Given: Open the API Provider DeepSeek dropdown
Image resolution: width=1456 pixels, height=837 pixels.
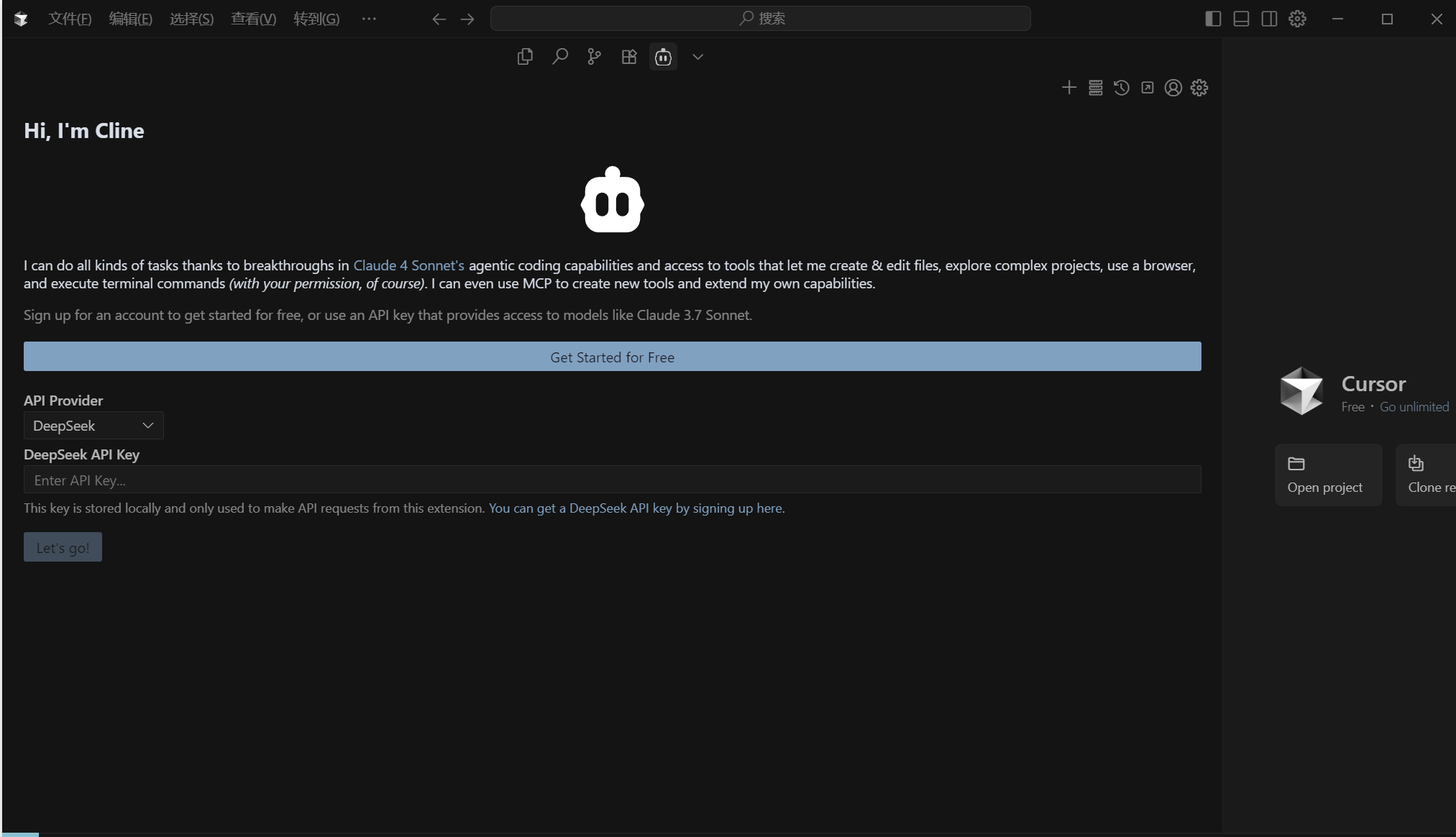Looking at the screenshot, I should [93, 426].
